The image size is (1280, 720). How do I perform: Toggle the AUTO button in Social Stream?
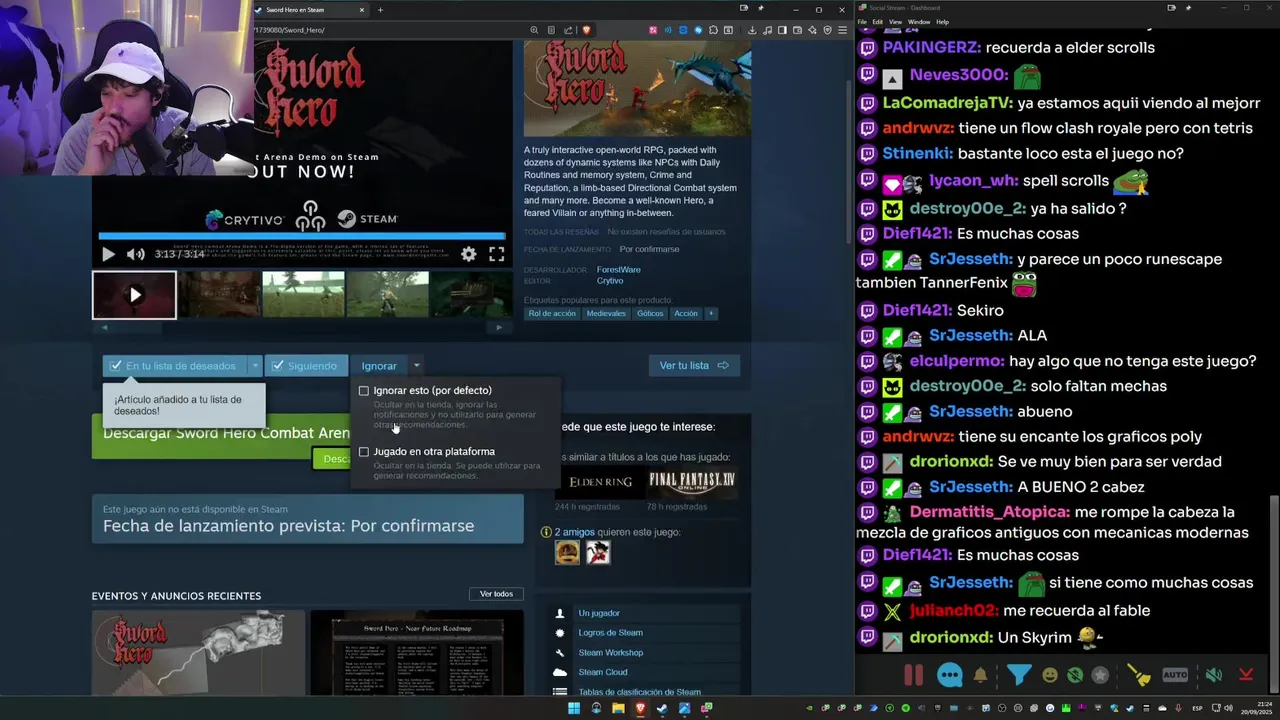[x=1175, y=675]
